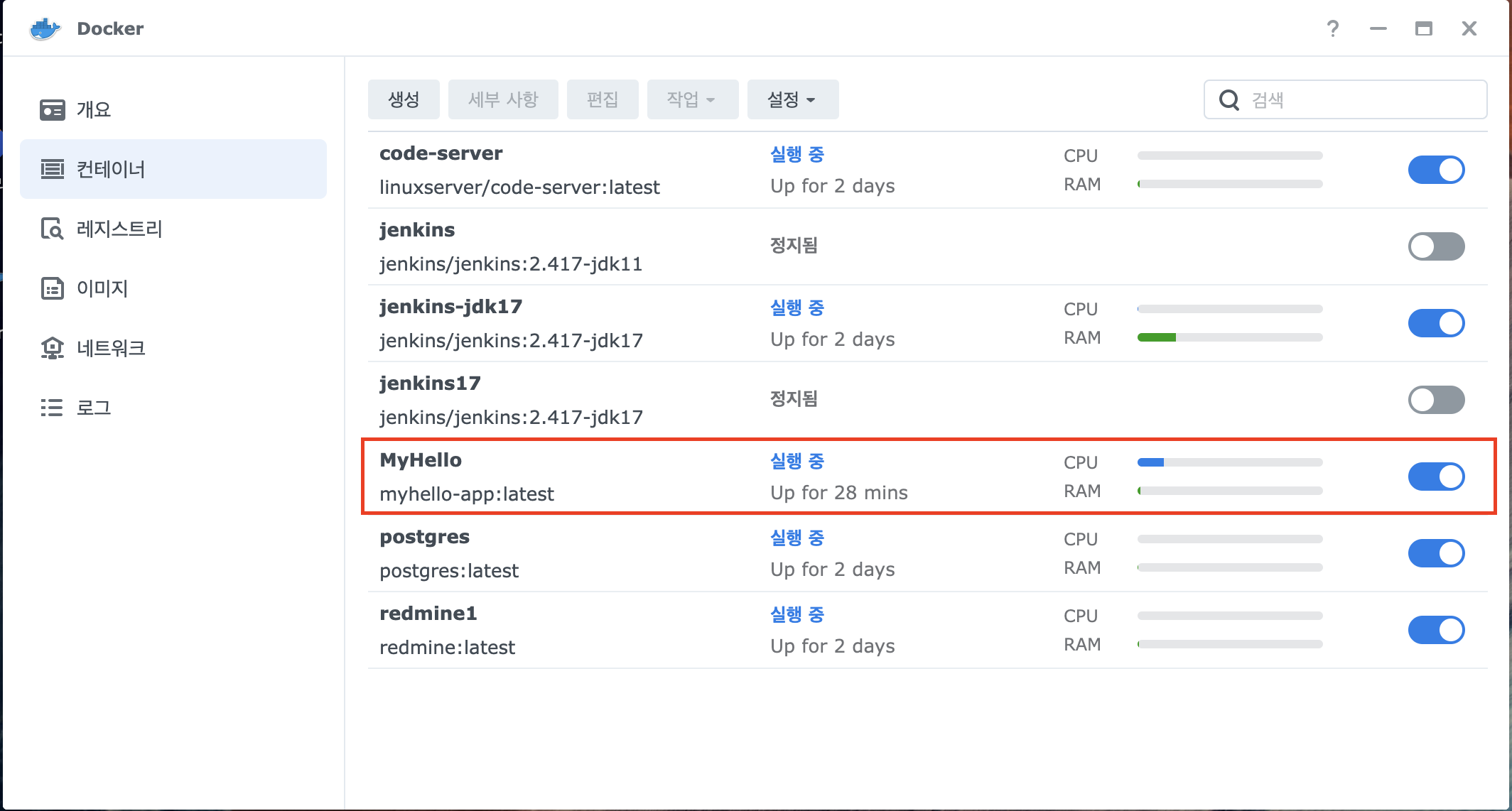Stop the MyHello container via its toggle
The image size is (1512, 811).
[1436, 477]
